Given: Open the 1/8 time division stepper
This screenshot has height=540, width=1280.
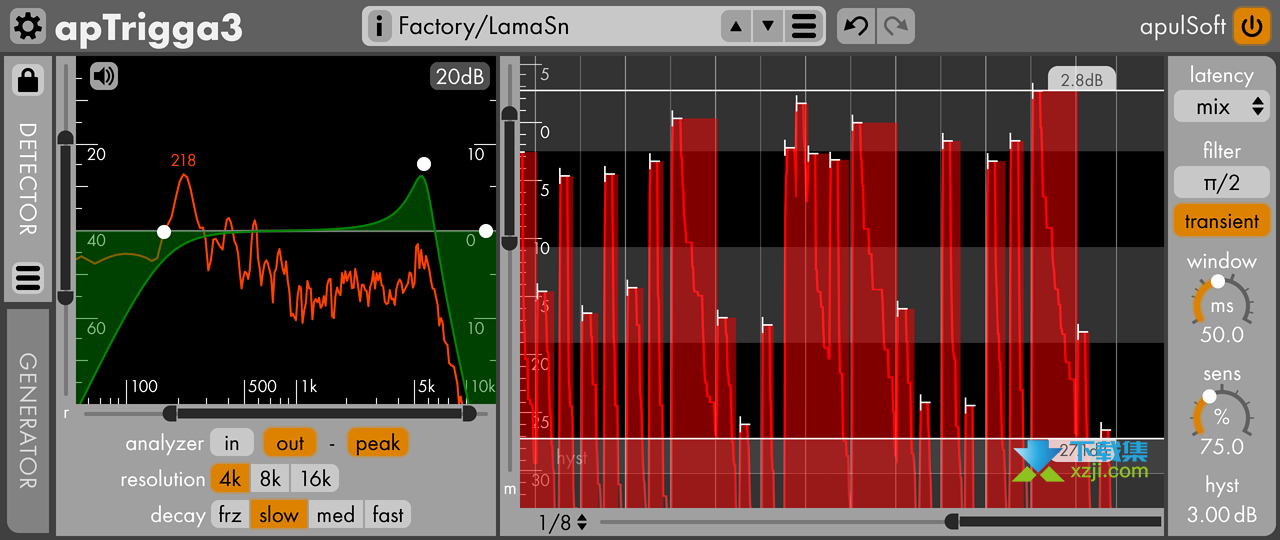Looking at the screenshot, I should coord(563,522).
